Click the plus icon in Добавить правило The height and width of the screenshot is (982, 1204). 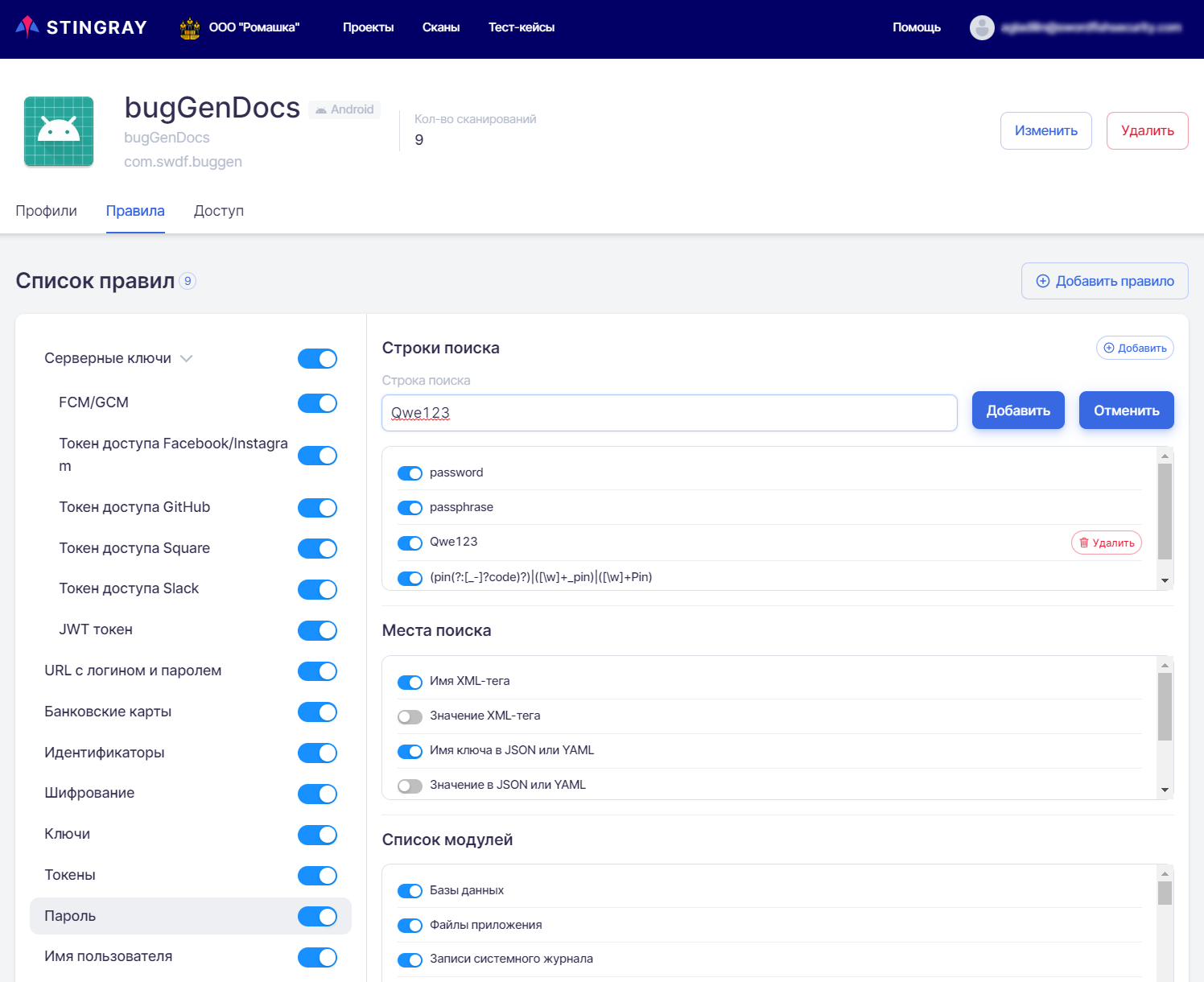tap(1043, 281)
